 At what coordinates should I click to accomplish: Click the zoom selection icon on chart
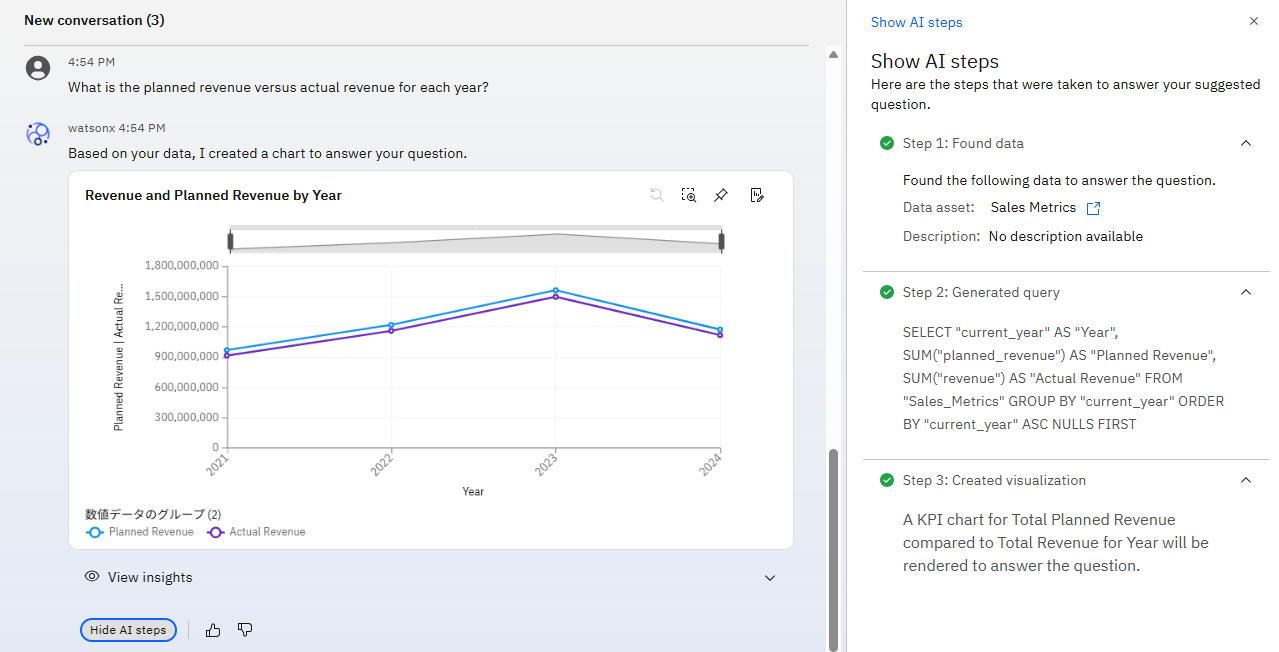point(689,195)
